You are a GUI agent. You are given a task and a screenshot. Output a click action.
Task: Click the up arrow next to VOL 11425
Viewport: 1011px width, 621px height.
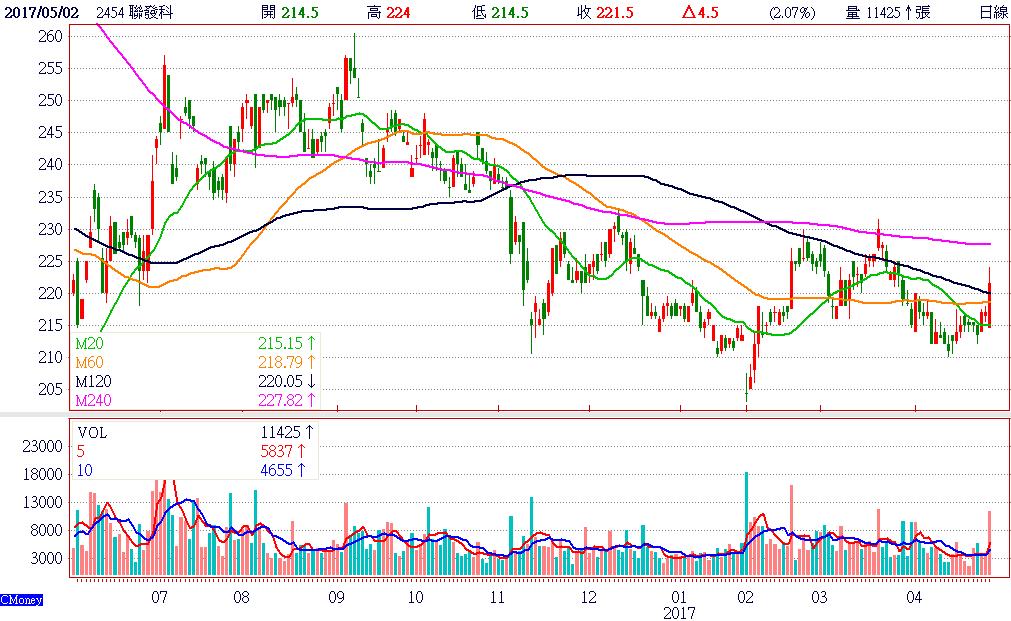(x=310, y=433)
